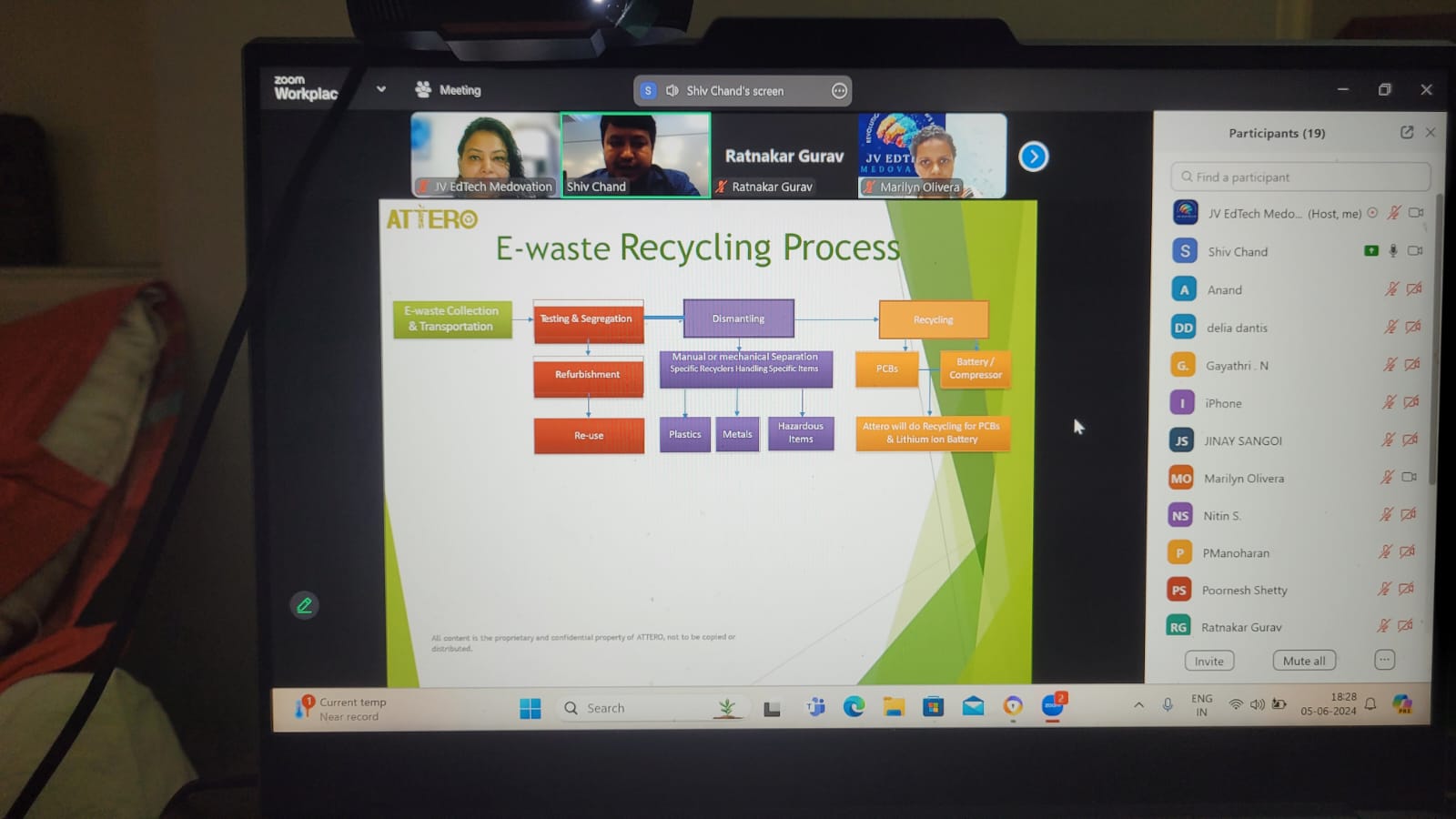
Task: Open clock and calendar flyout
Action: (1329, 704)
